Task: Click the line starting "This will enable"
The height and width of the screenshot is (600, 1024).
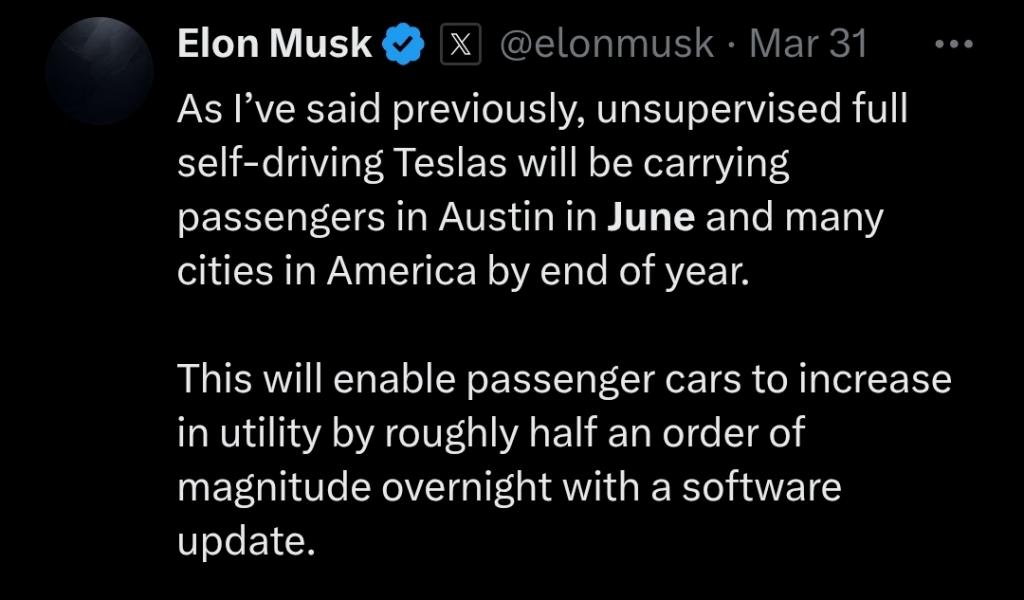Action: coord(564,381)
